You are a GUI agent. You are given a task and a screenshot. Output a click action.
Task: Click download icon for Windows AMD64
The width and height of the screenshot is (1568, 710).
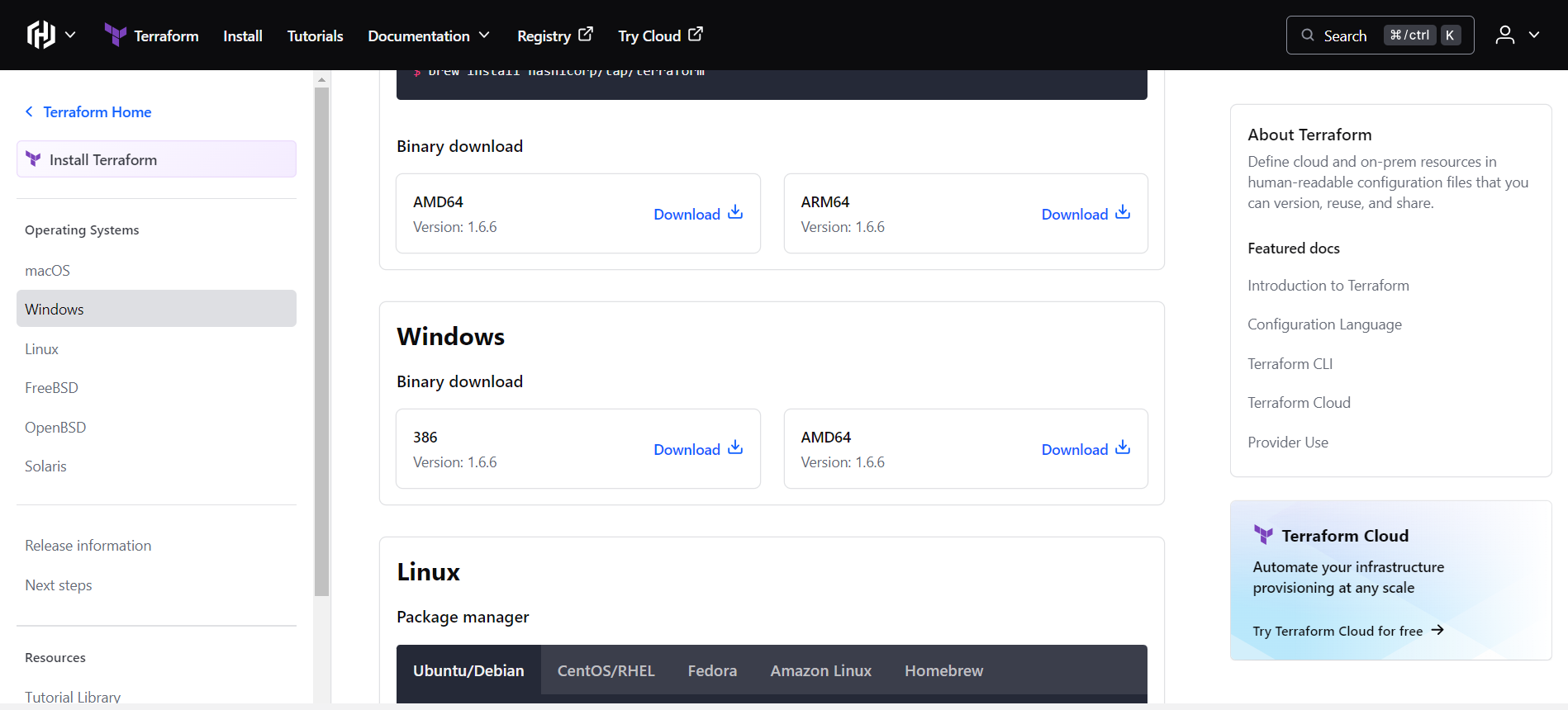(x=1123, y=447)
